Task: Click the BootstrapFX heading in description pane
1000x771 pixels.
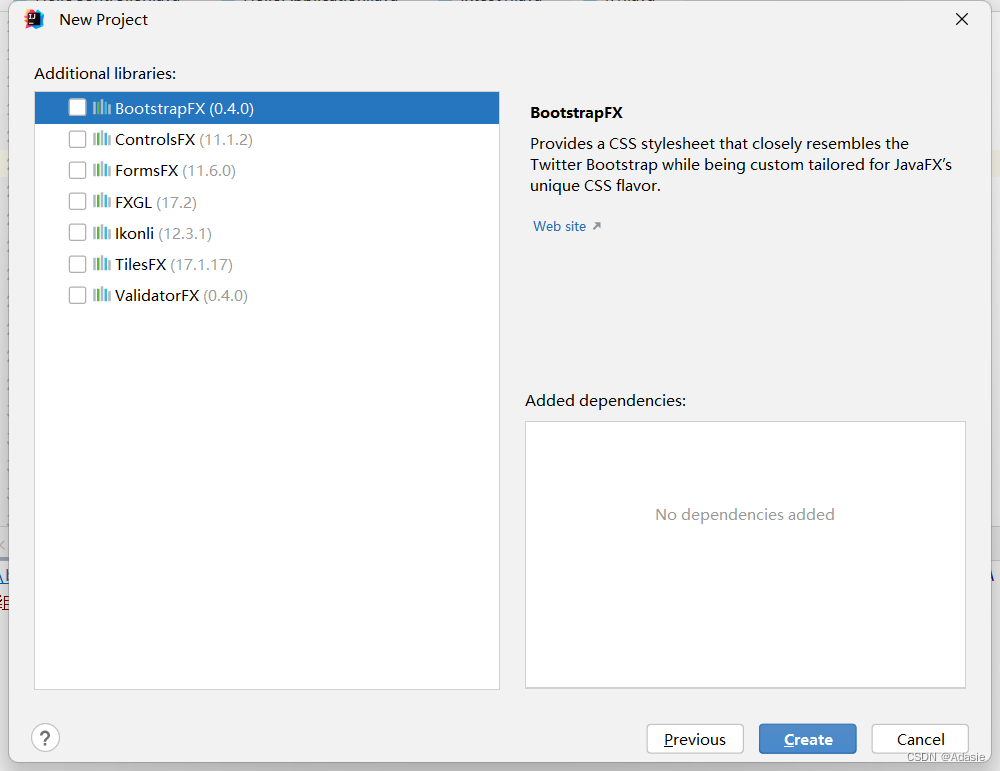Action: [x=576, y=113]
